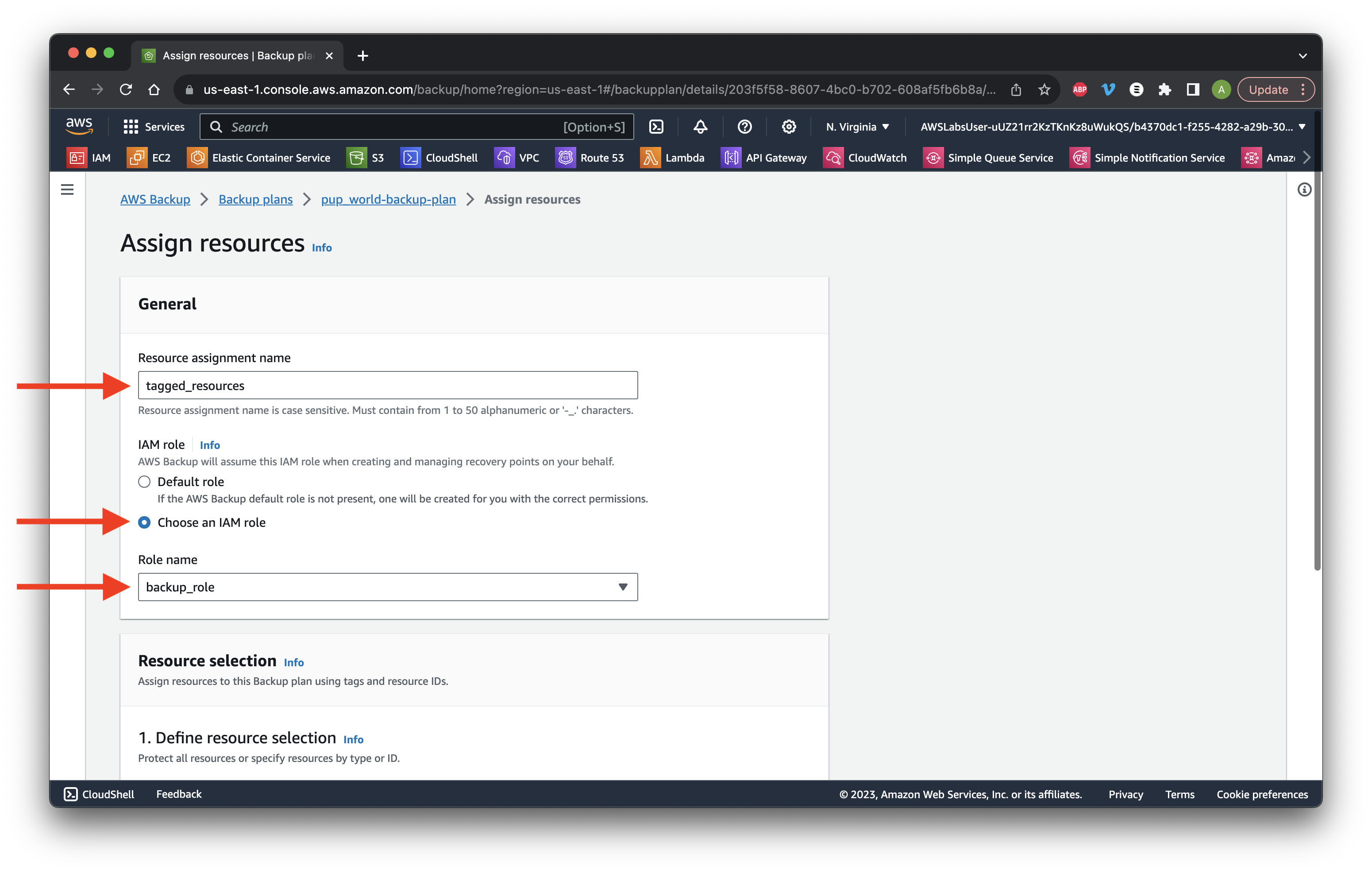Open the N. Virginia region selector

coord(858,127)
